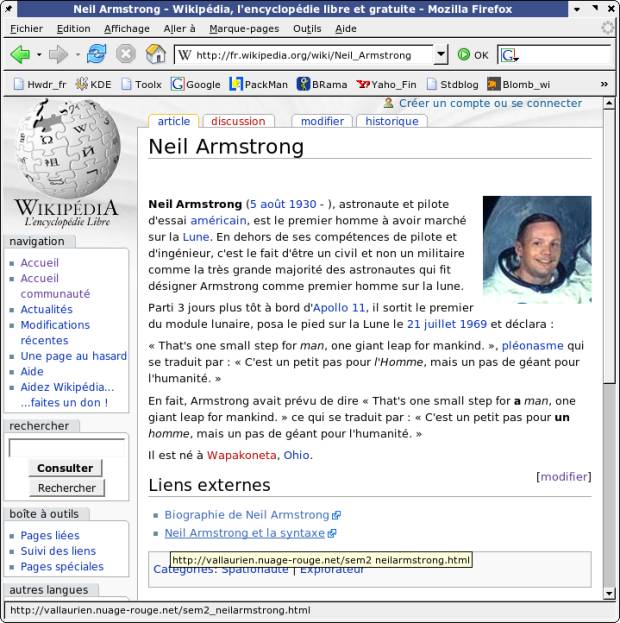Open the Affichage menu

coord(127,29)
